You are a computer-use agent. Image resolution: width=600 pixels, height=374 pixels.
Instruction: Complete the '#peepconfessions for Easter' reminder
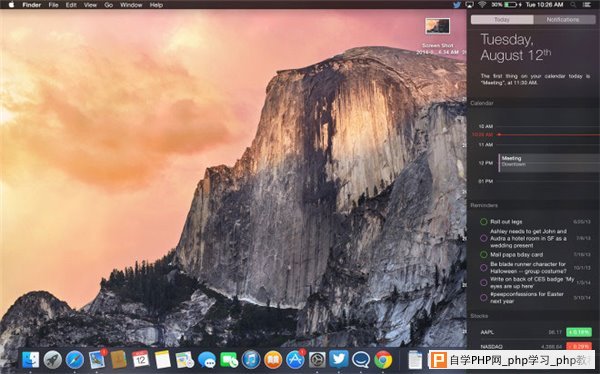click(483, 297)
